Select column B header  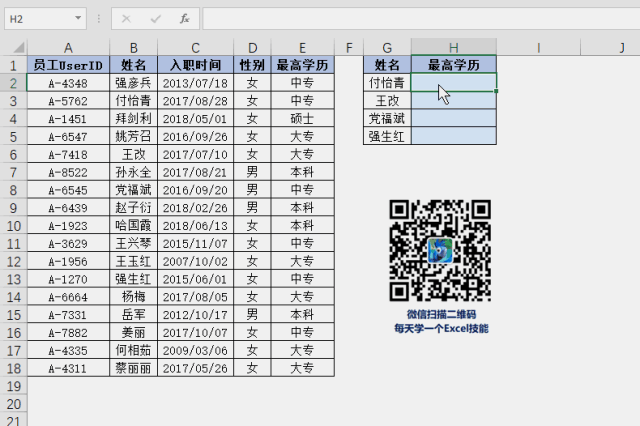tap(133, 48)
